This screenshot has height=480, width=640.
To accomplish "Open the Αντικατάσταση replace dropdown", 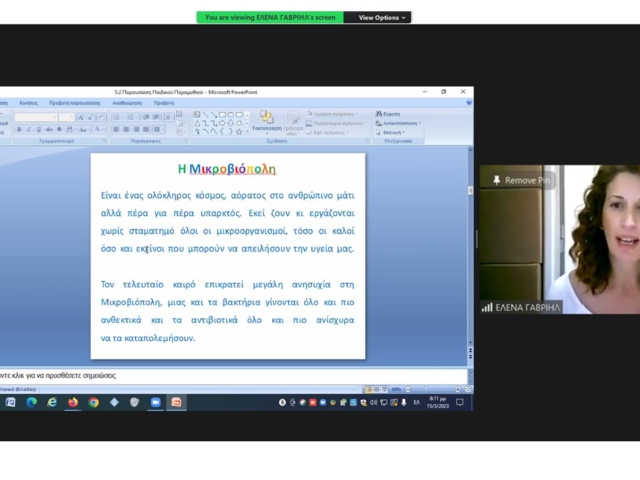I will (x=398, y=123).
